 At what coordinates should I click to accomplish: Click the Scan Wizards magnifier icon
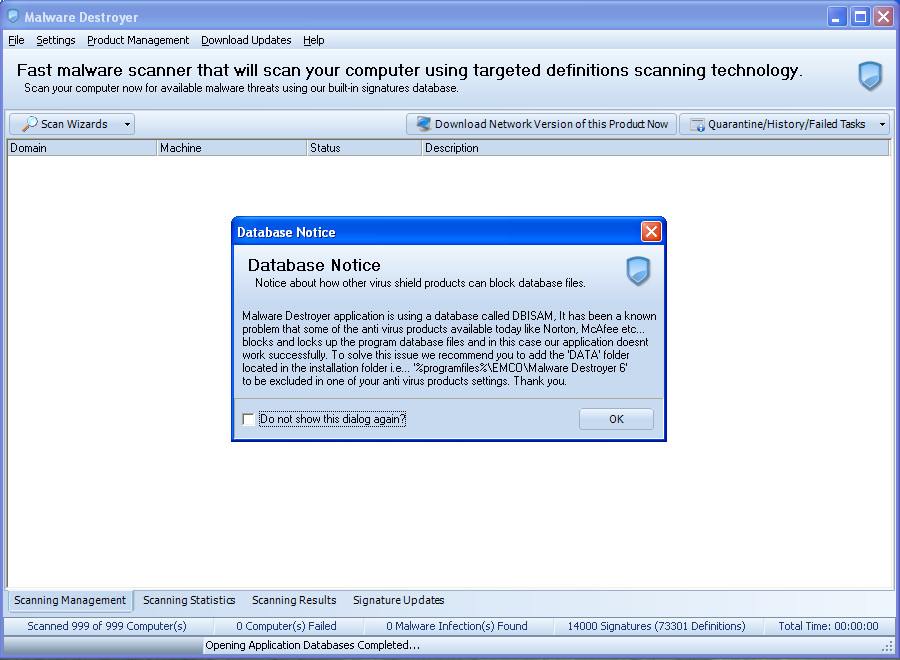coord(30,123)
